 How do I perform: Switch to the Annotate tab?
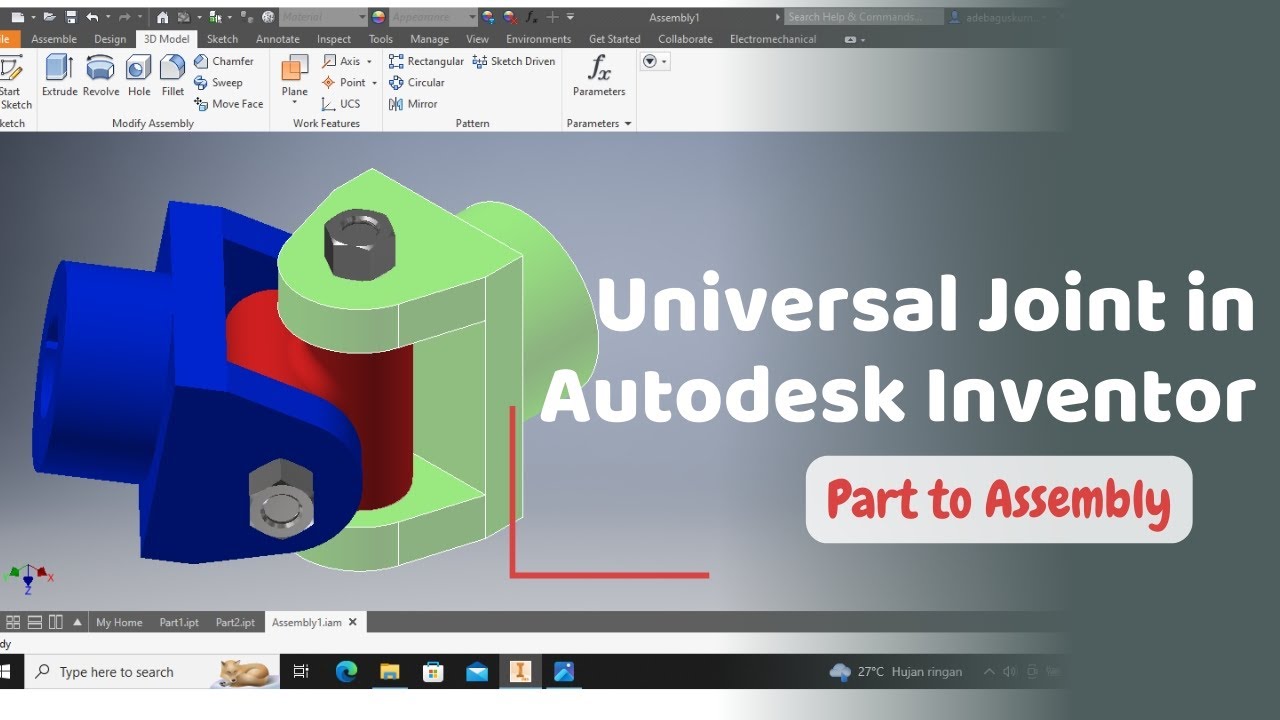[278, 39]
